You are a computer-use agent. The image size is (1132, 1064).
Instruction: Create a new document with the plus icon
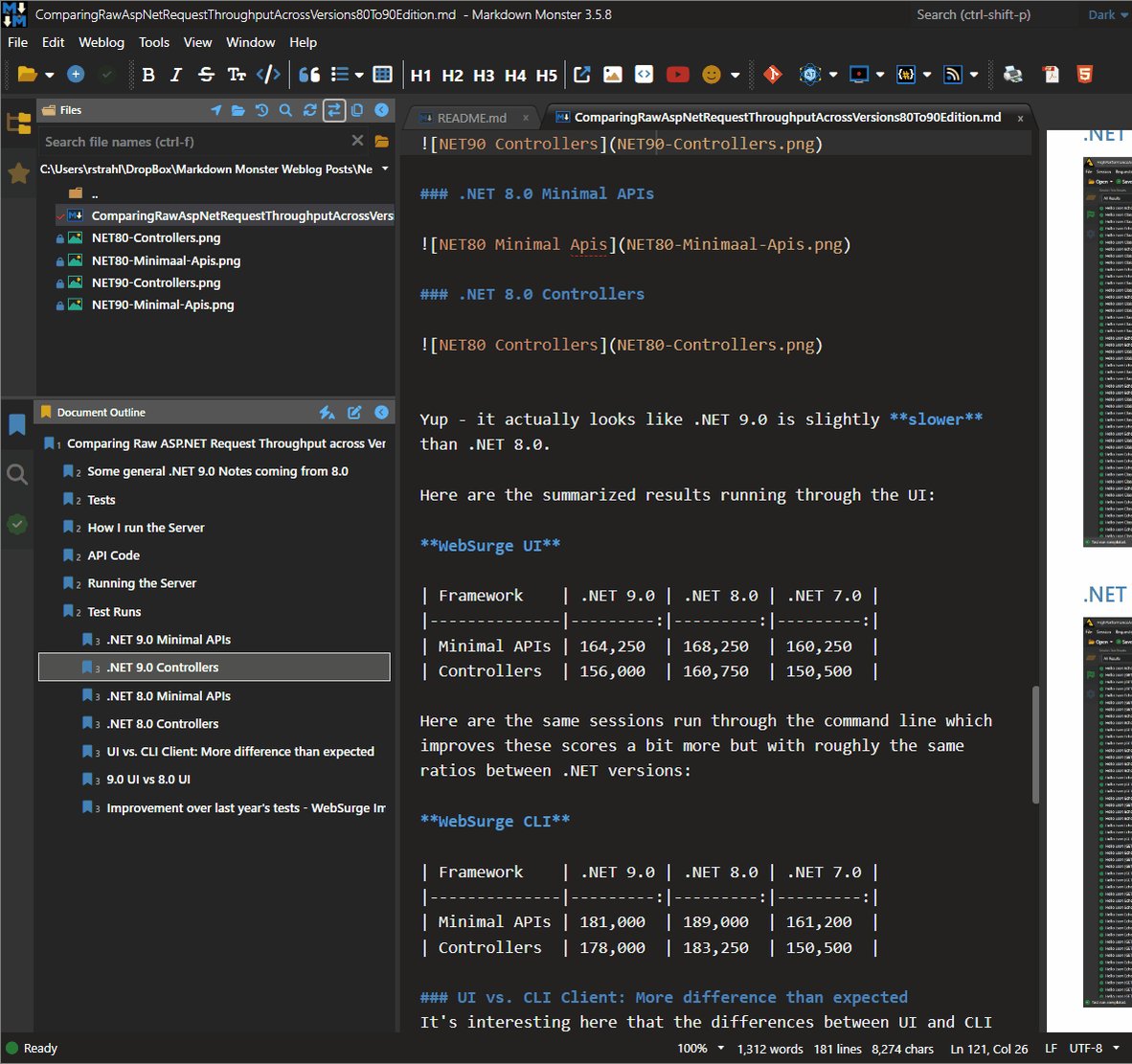point(76,75)
